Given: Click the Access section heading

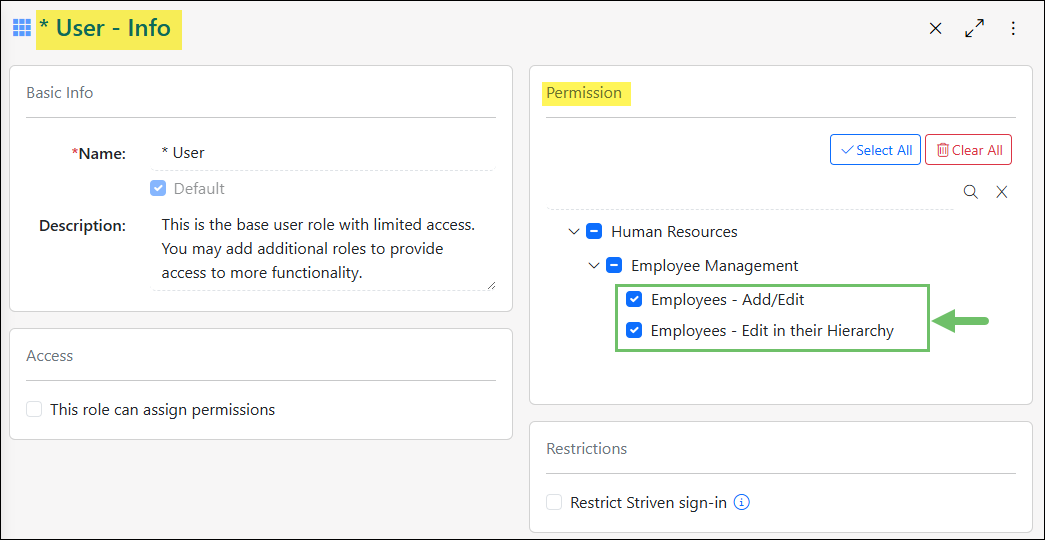Looking at the screenshot, I should (50, 356).
